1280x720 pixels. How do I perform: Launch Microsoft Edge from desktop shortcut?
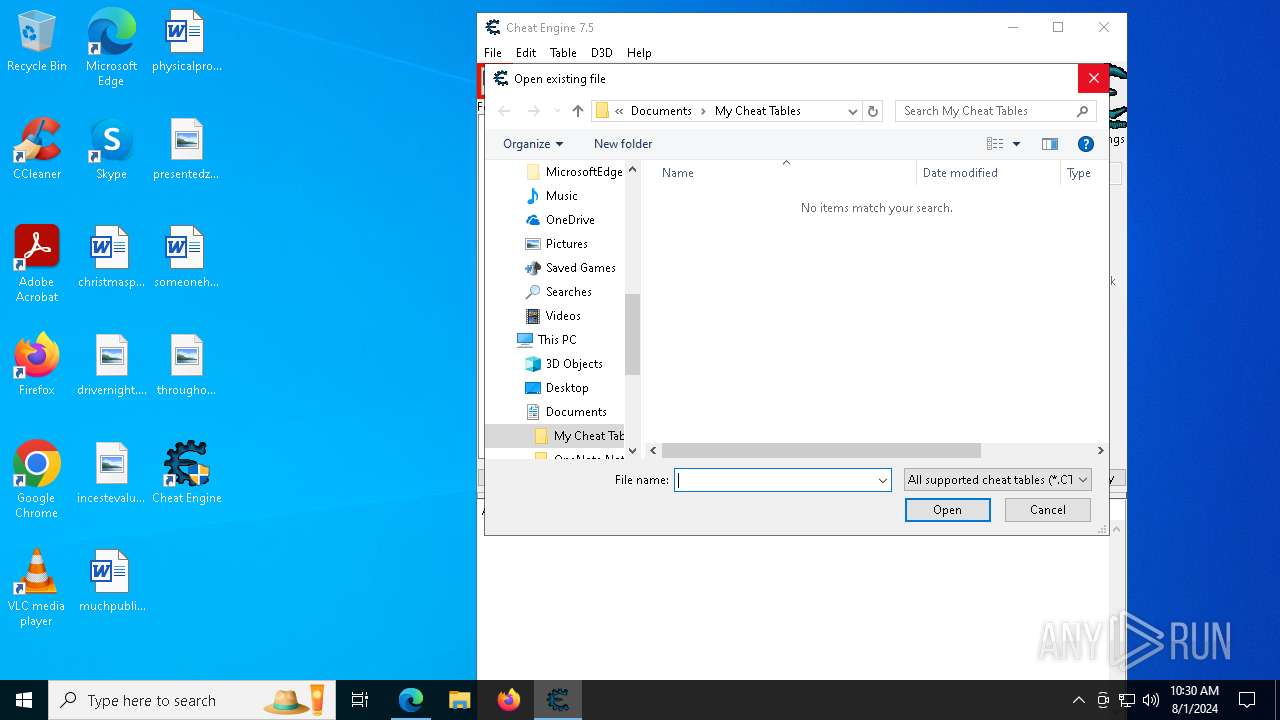111,47
